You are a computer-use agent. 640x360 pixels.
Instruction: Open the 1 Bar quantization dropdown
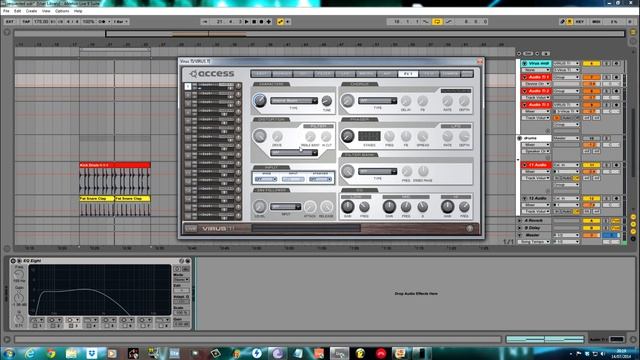pos(120,22)
